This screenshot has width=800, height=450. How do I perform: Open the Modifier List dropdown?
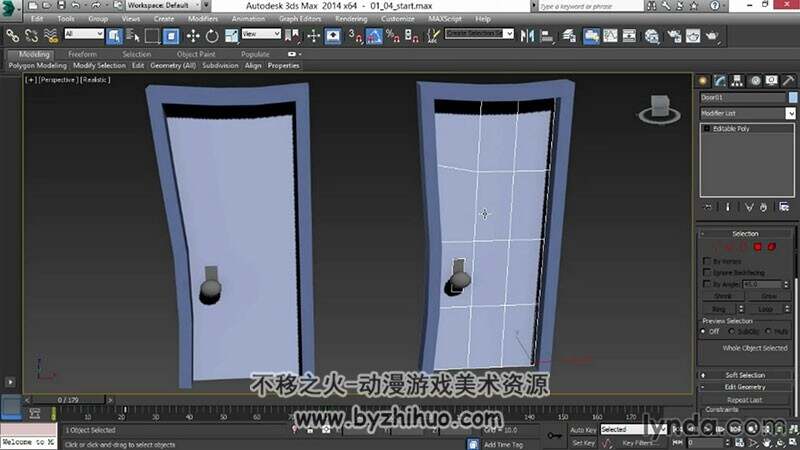[790, 113]
